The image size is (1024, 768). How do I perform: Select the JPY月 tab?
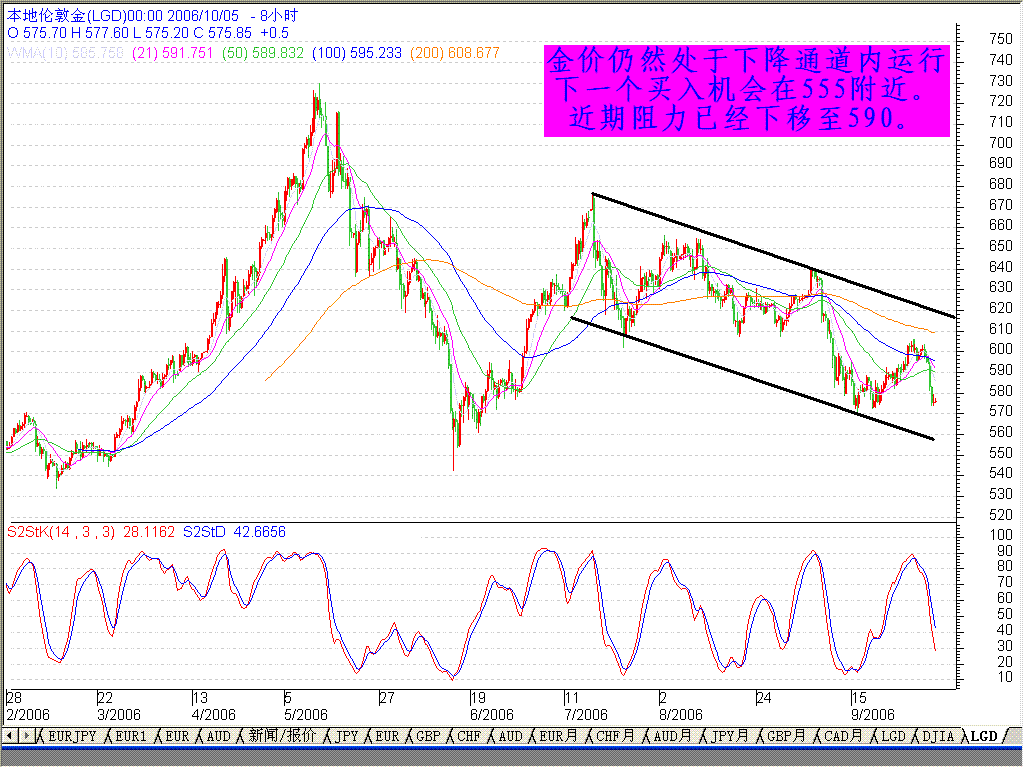[729, 736]
